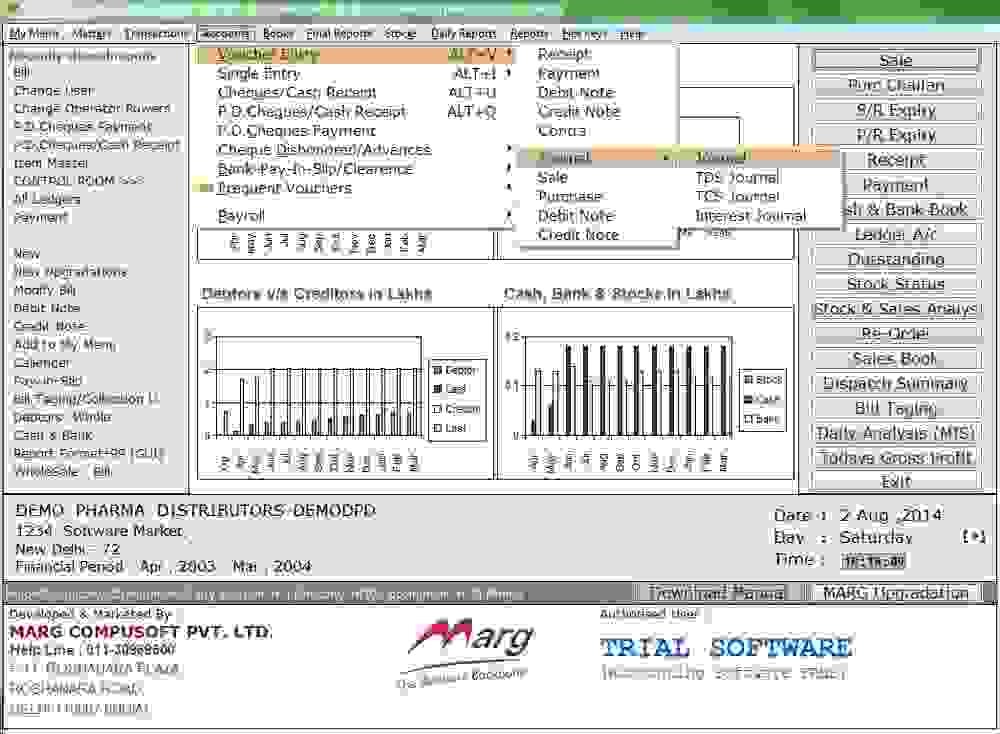The width and height of the screenshot is (1000, 734).
Task: Open the Daily Reports menu
Action: 464,33
